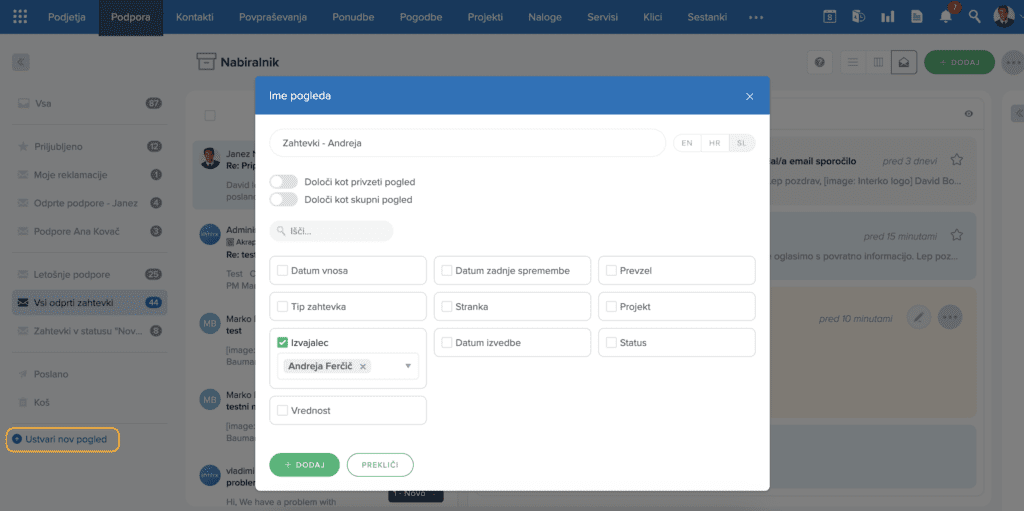Open the apps grid launcher icon
The image size is (1024, 511).
(x=20, y=17)
